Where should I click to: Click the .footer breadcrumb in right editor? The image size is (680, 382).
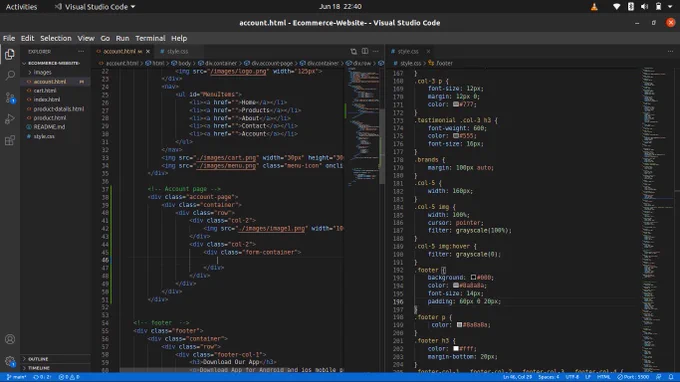pos(441,63)
